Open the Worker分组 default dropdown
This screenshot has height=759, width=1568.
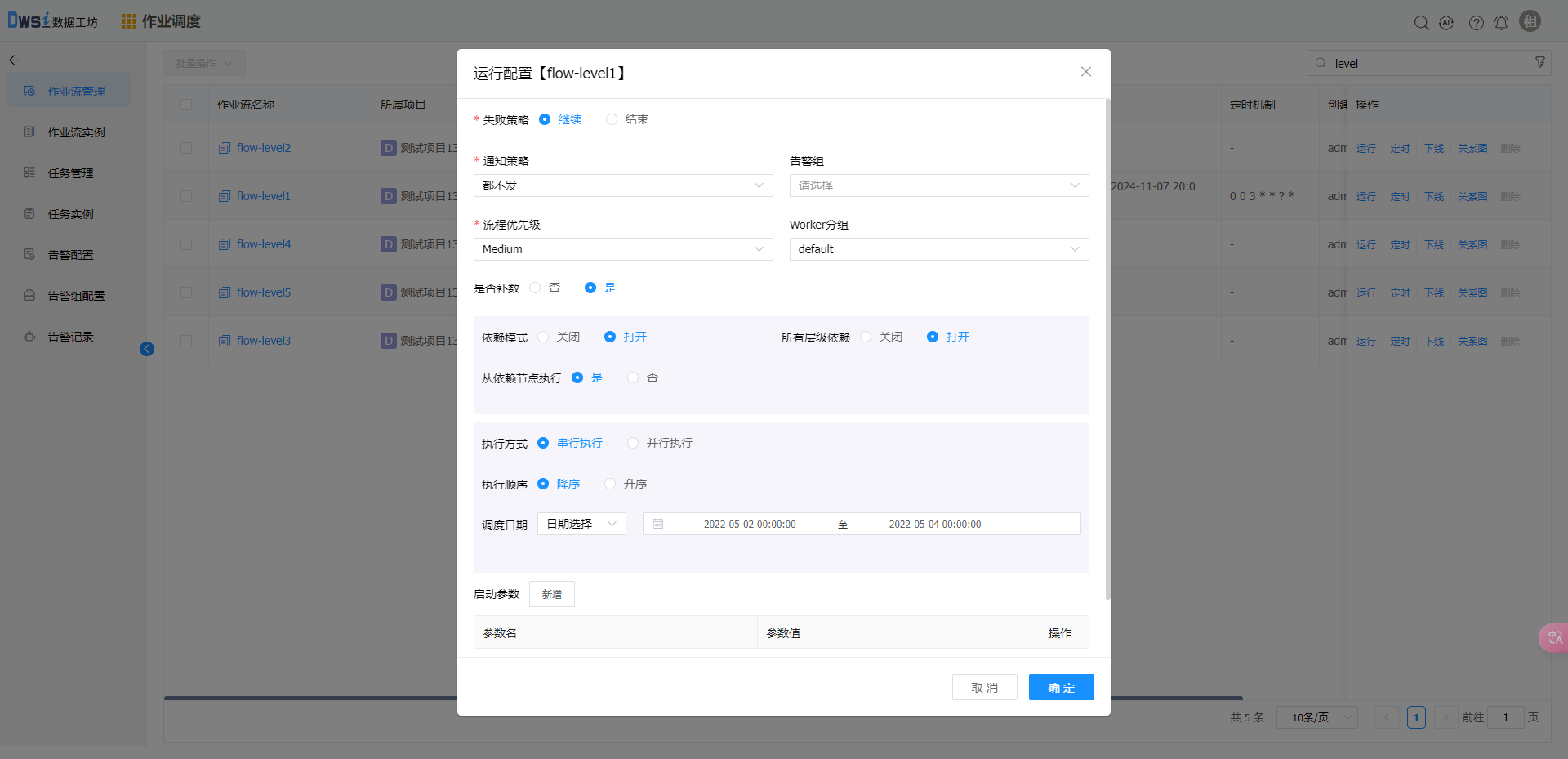tap(938, 249)
